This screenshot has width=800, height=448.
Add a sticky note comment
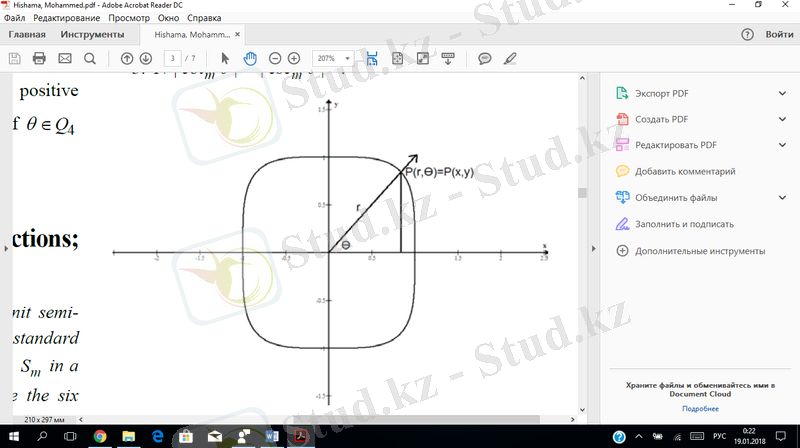pos(484,59)
